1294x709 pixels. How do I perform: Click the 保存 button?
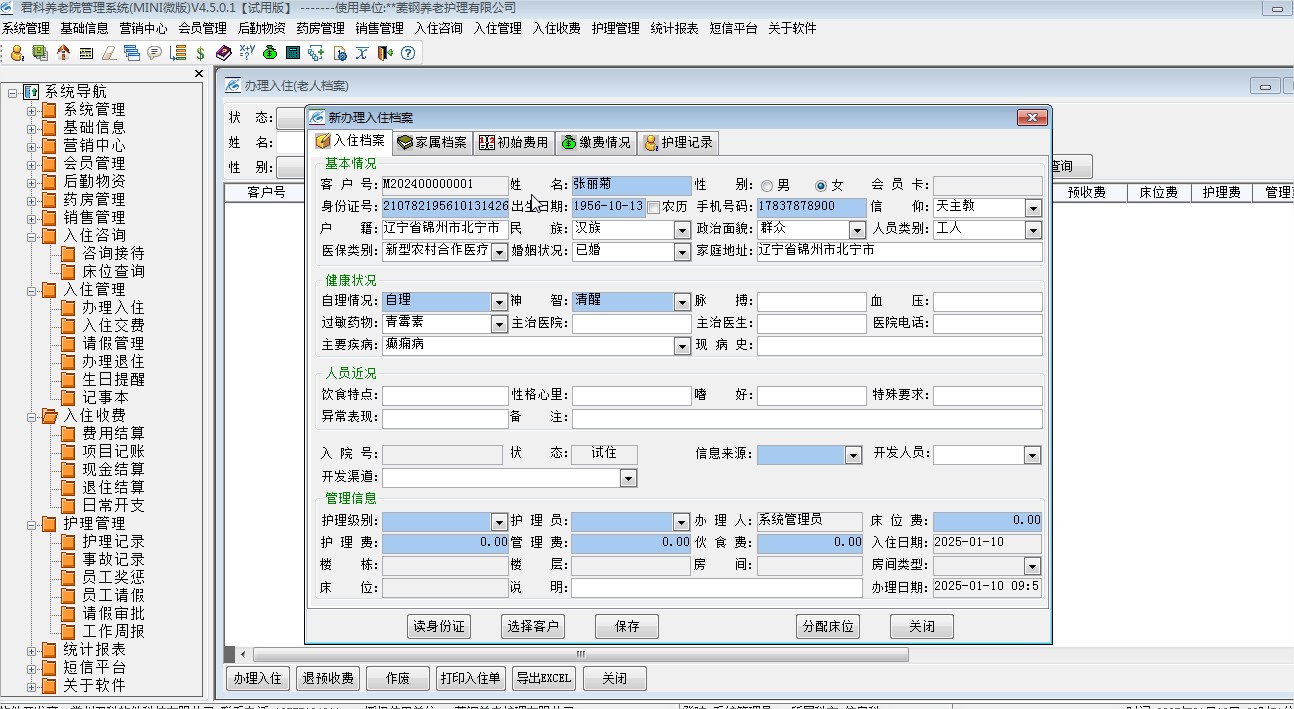click(x=627, y=626)
